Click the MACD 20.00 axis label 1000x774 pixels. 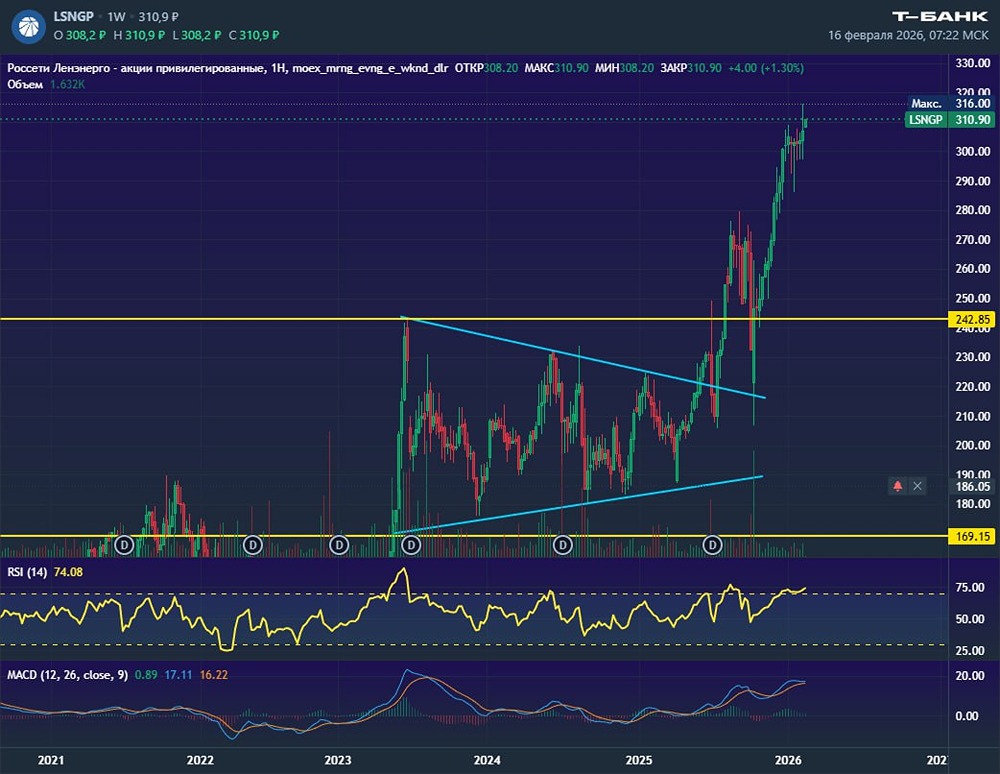click(x=969, y=676)
